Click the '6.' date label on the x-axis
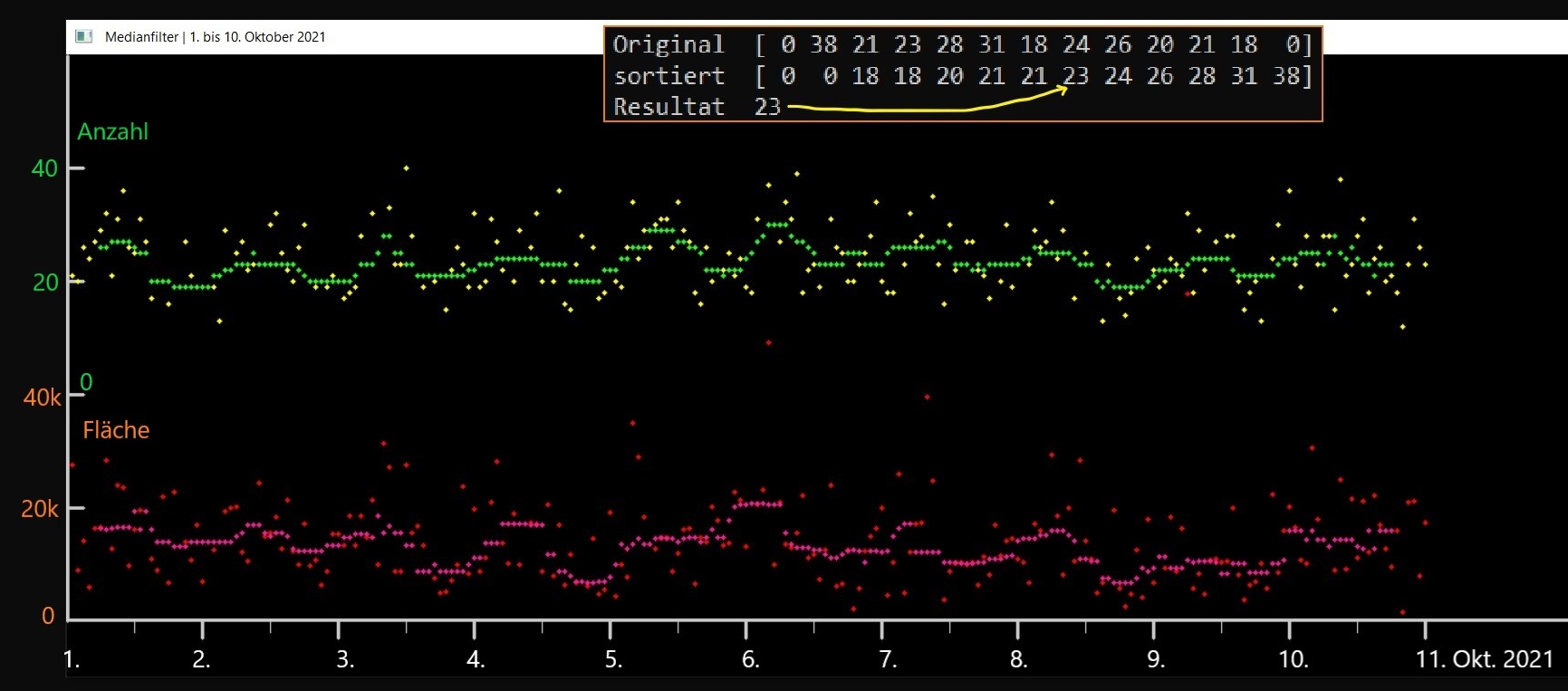Screen dimensions: 1568x691 coord(750,659)
